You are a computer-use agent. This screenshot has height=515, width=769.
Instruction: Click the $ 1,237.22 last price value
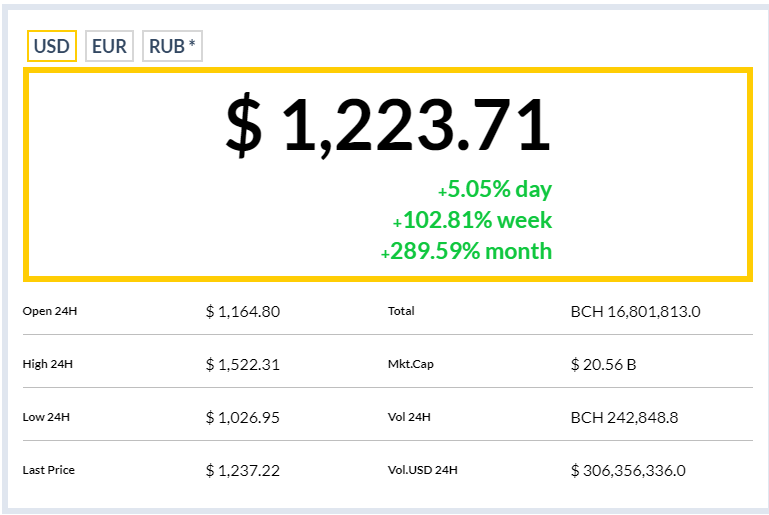point(243,470)
